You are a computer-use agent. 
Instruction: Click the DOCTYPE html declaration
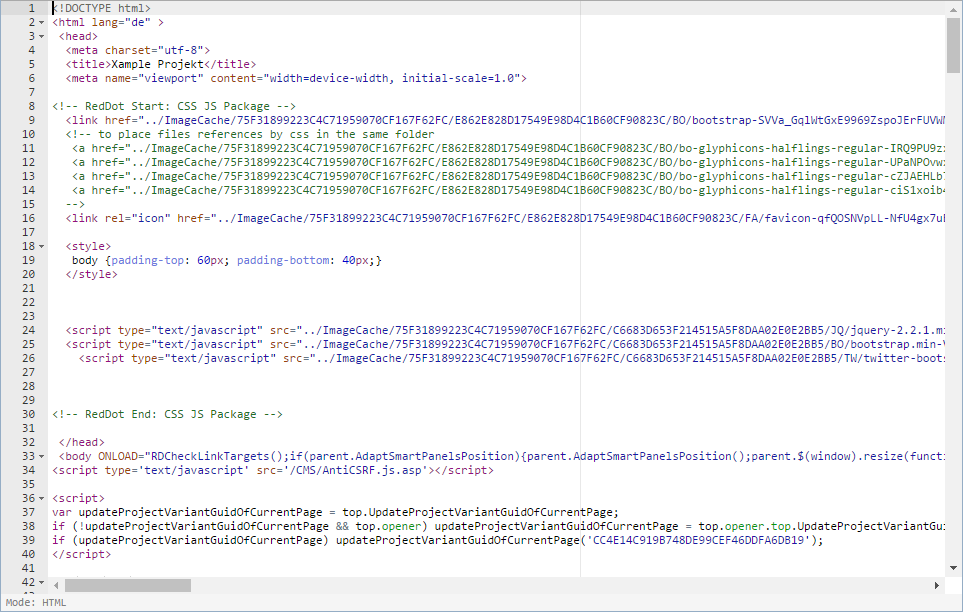(x=101, y=9)
